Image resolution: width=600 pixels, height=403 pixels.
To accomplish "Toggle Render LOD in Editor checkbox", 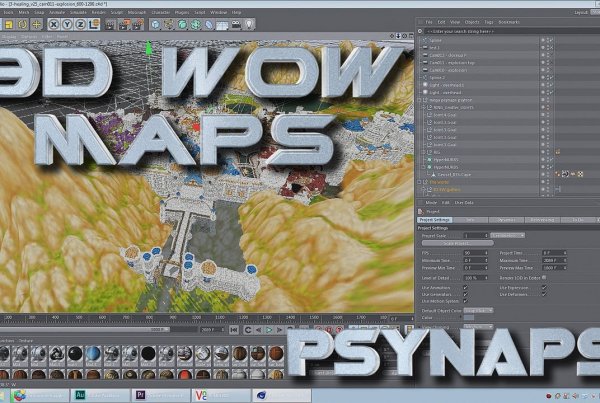I will click(x=545, y=276).
